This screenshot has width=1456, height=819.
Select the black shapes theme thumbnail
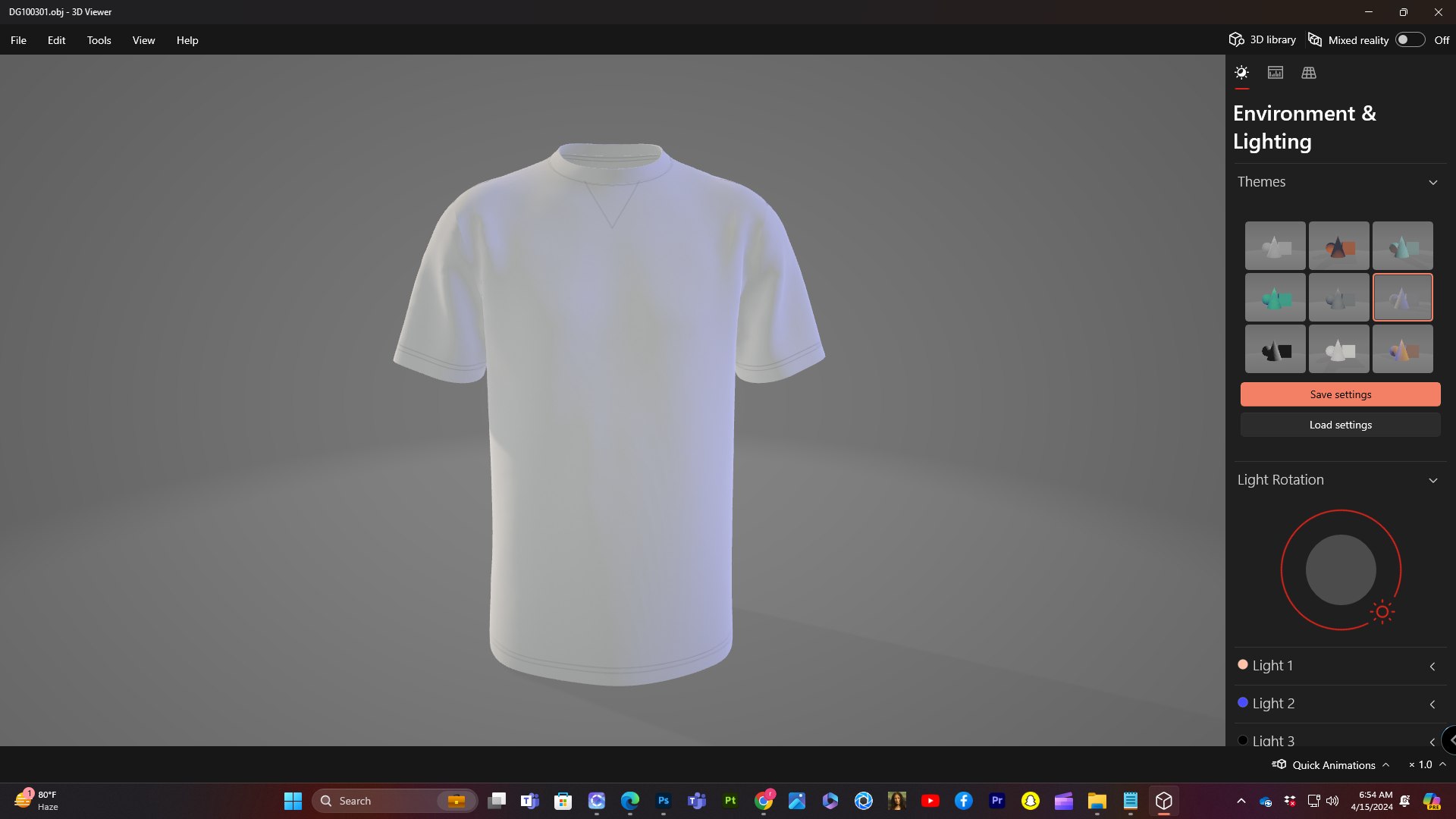pyautogui.click(x=1275, y=349)
